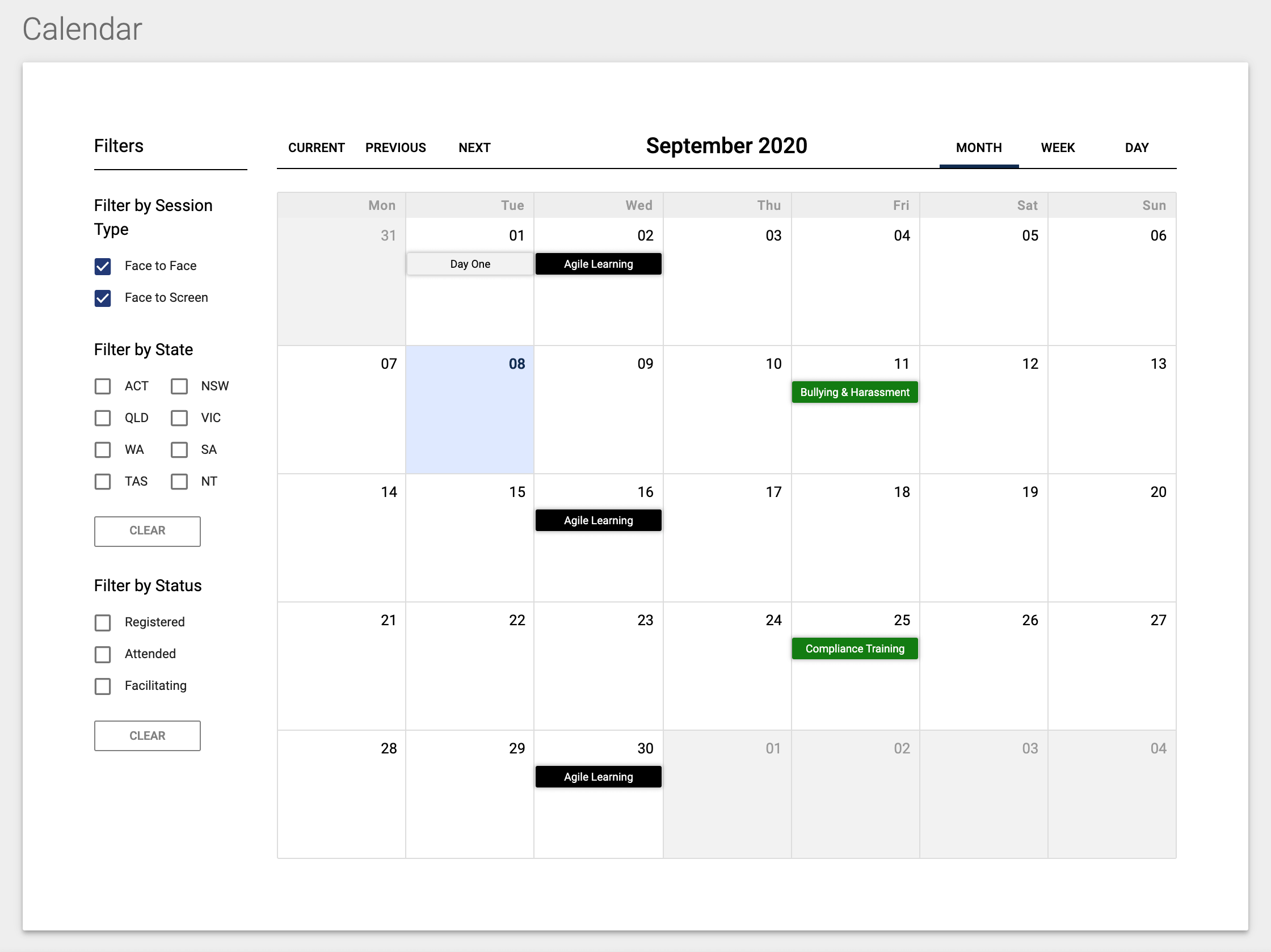Image resolution: width=1271 pixels, height=952 pixels.
Task: Clear the state filters with CLEAR
Action: click(x=148, y=532)
